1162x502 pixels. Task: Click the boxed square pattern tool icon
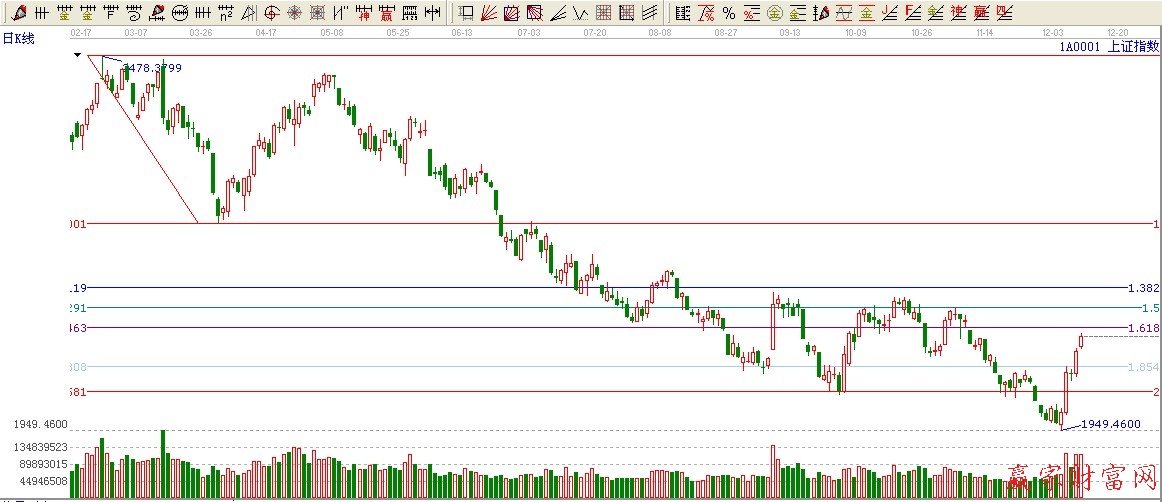[318, 13]
